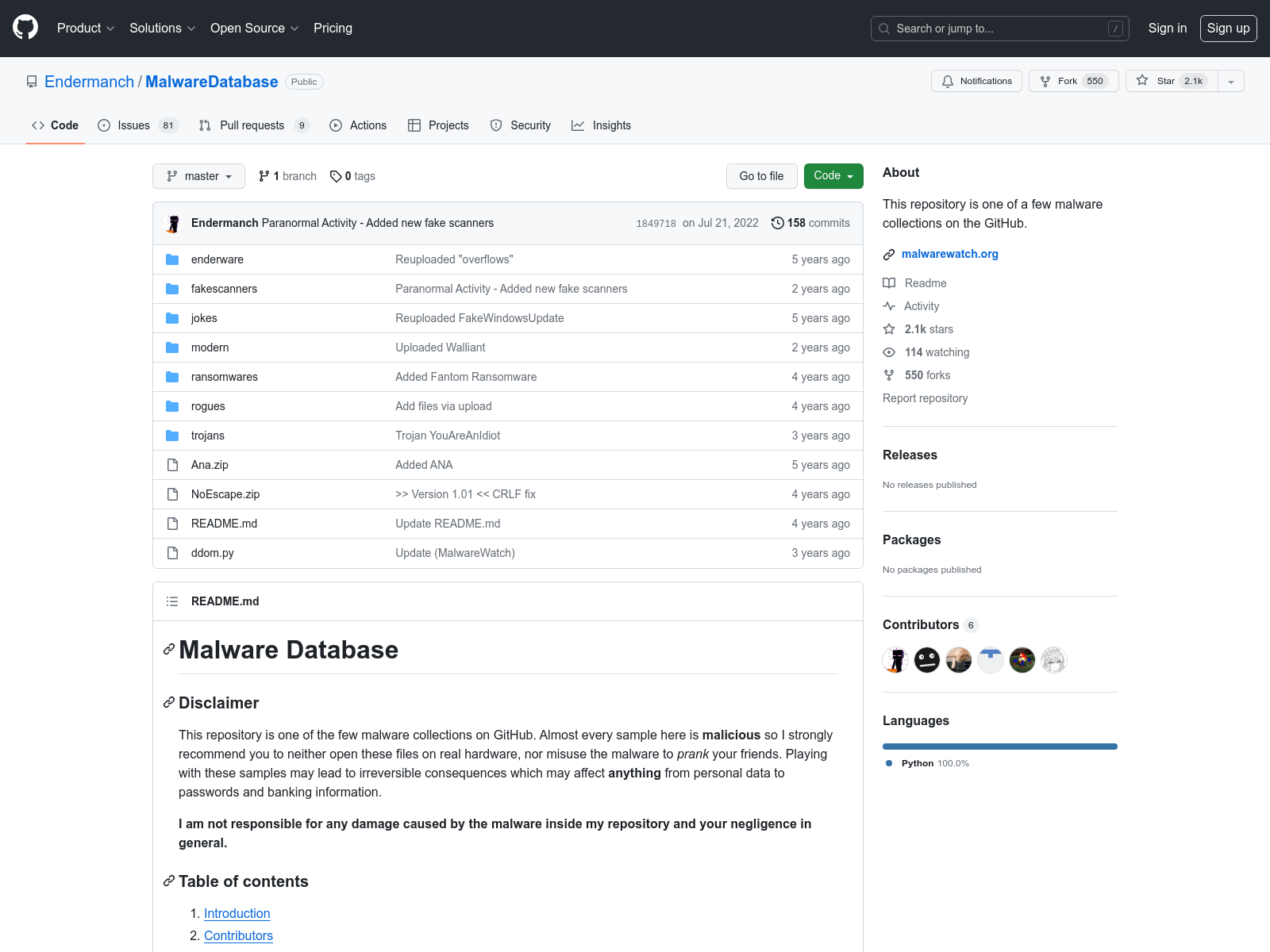The height and width of the screenshot is (952, 1270).
Task: Open the trojans folder icon
Action: pyautogui.click(x=172, y=436)
